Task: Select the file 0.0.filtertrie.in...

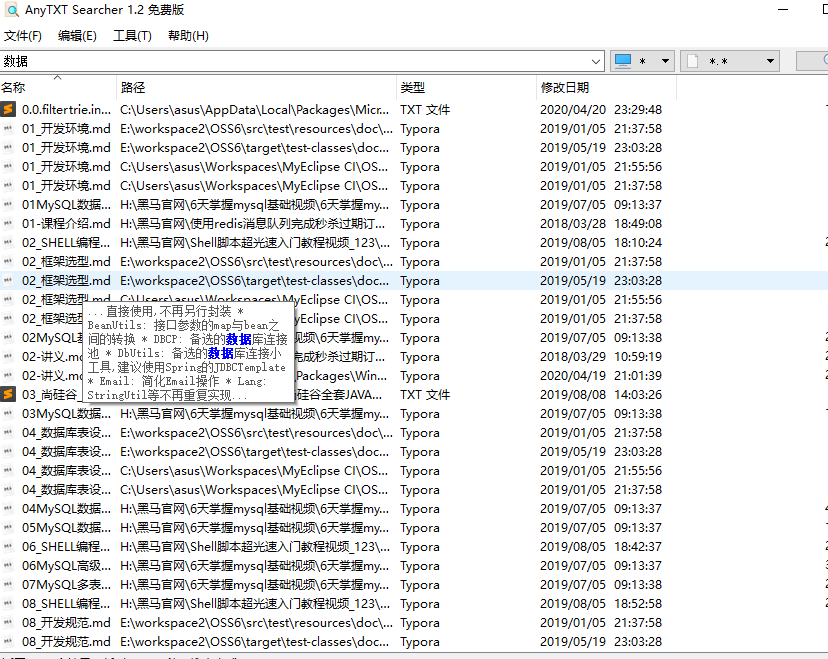Action: click(67, 109)
